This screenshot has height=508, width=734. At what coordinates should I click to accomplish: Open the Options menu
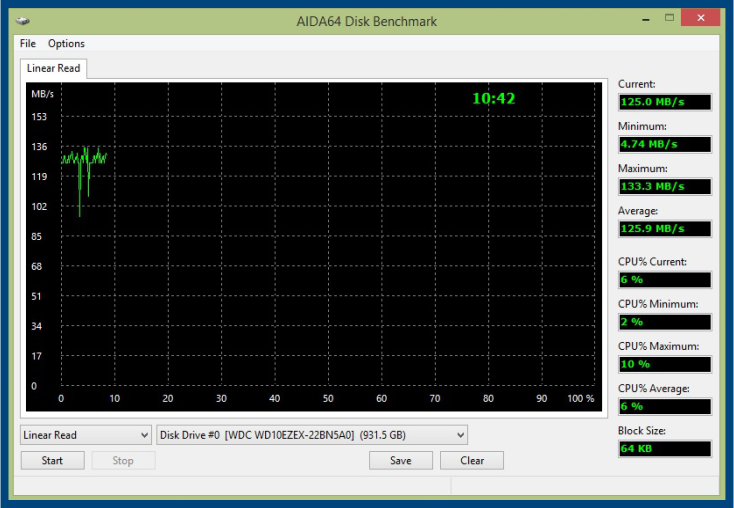pos(66,44)
